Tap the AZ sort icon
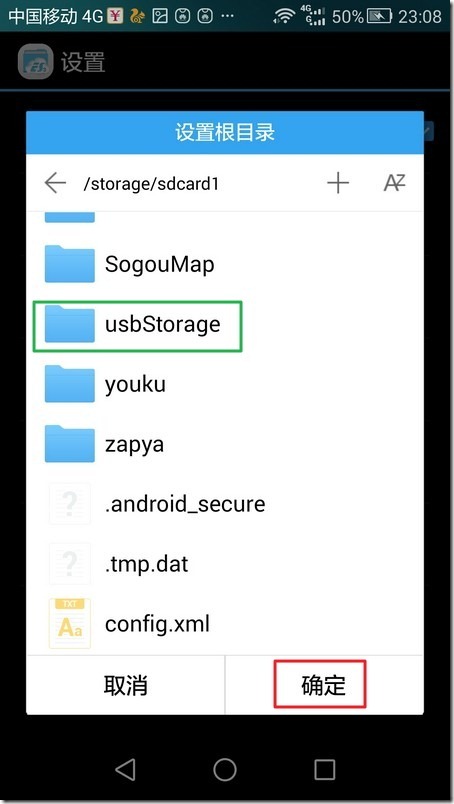The height and width of the screenshot is (804, 454). [x=394, y=183]
